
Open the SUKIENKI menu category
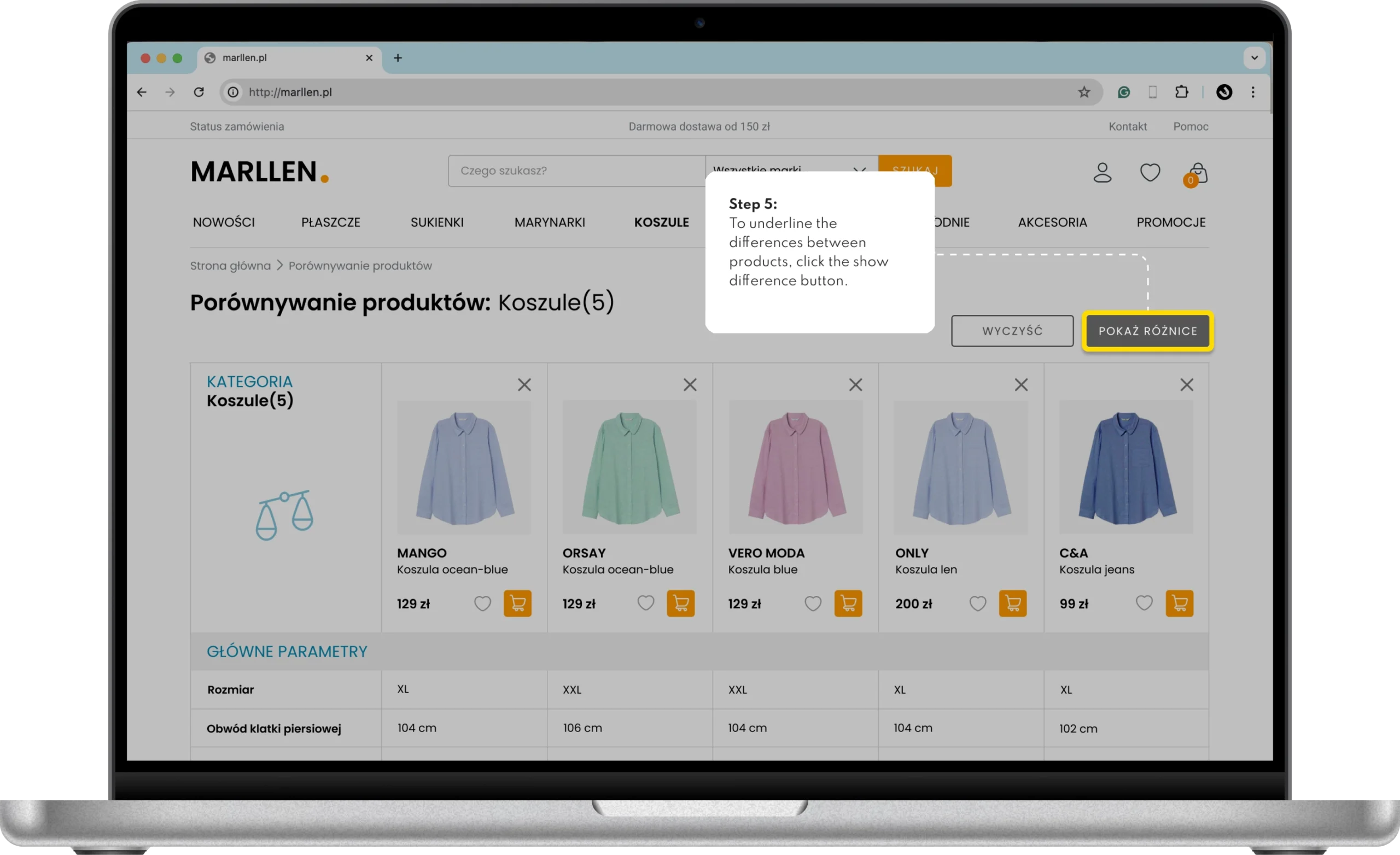pyautogui.click(x=437, y=222)
